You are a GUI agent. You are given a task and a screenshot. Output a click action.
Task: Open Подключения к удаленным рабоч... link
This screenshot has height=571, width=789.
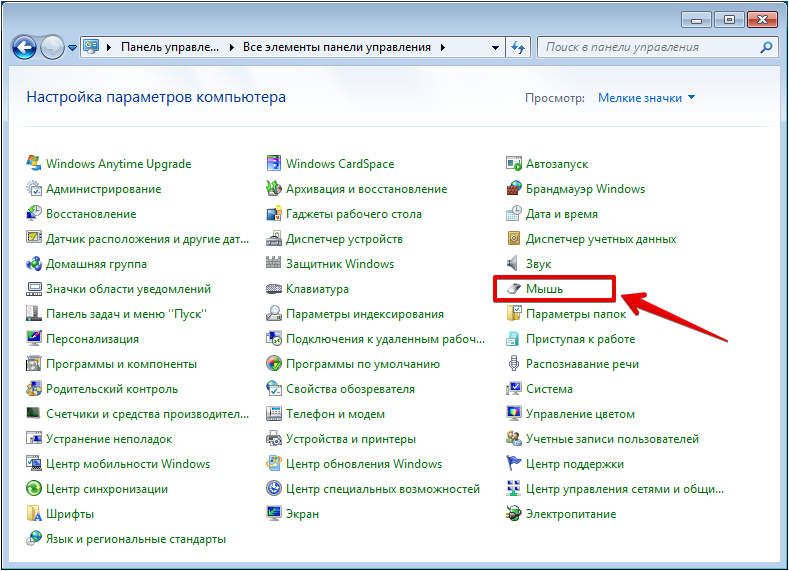385,339
